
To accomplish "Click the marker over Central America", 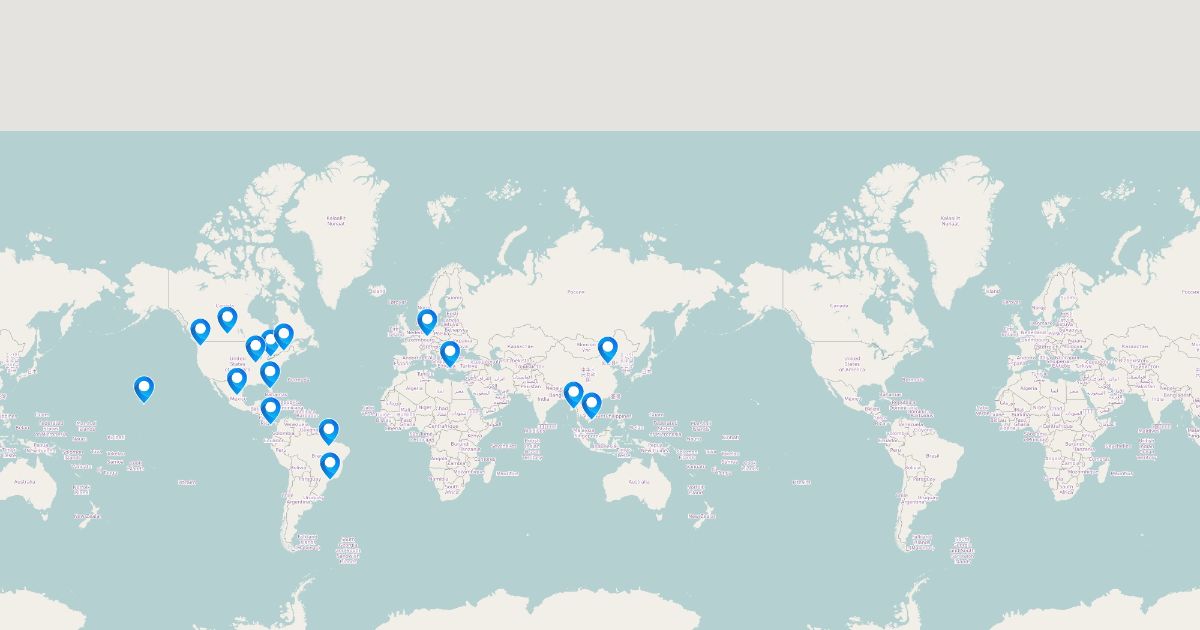I will (270, 409).
